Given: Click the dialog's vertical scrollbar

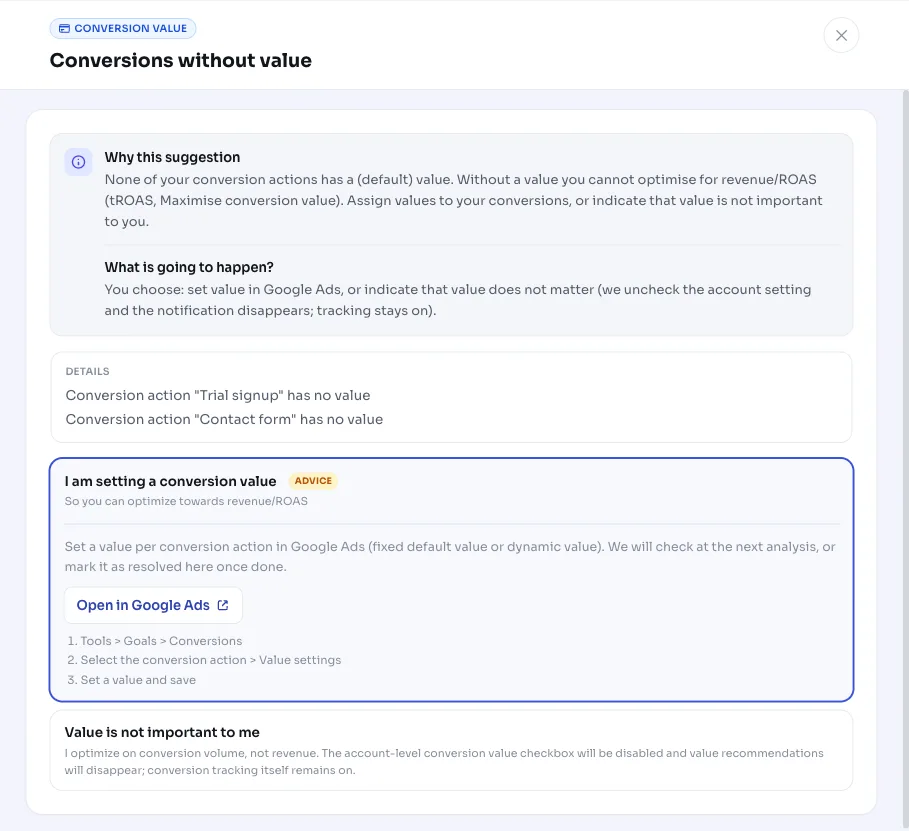Looking at the screenshot, I should 906,458.
